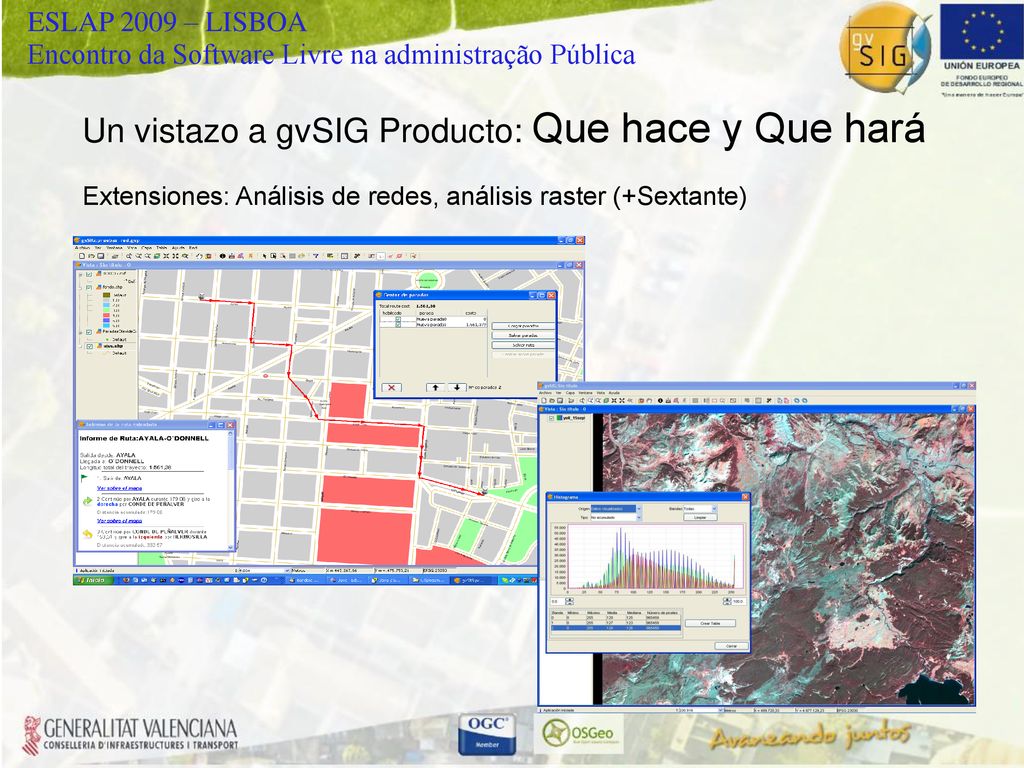The height and width of the screenshot is (768, 1024).
Task: Open Red menu in the network-analysis gvSIG window
Action: coord(193,248)
